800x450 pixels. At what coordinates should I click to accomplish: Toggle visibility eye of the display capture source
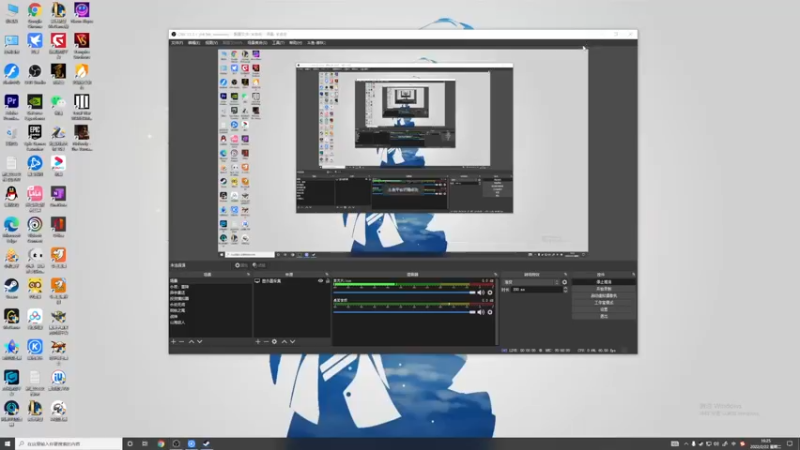[320, 281]
